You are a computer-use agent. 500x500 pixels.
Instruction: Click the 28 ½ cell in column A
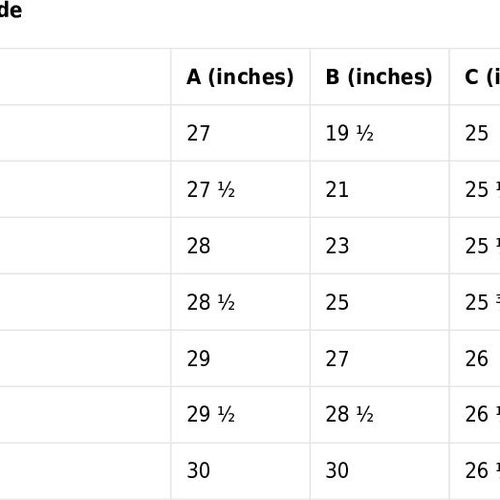coord(240,302)
